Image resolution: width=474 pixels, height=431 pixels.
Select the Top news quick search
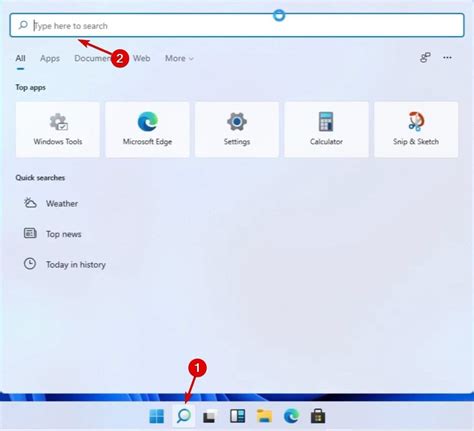pyautogui.click(x=64, y=234)
